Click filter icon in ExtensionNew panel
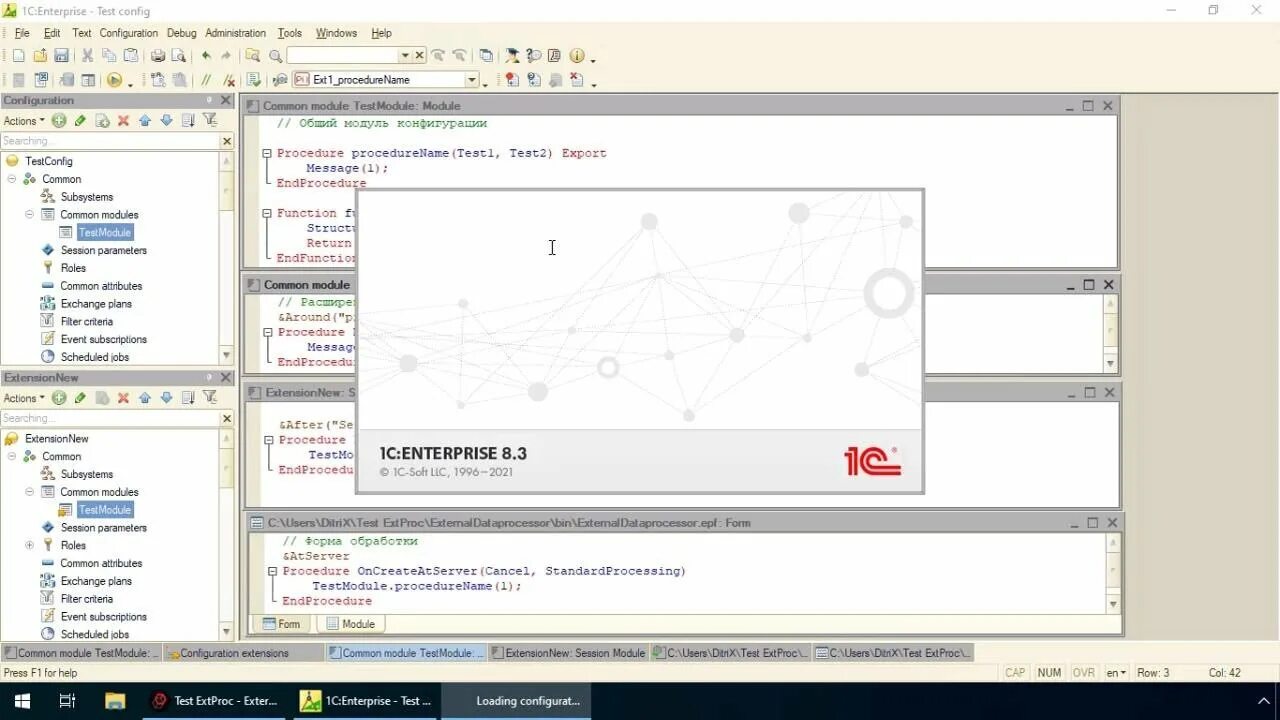This screenshot has width=1280, height=720. pyautogui.click(x=209, y=398)
